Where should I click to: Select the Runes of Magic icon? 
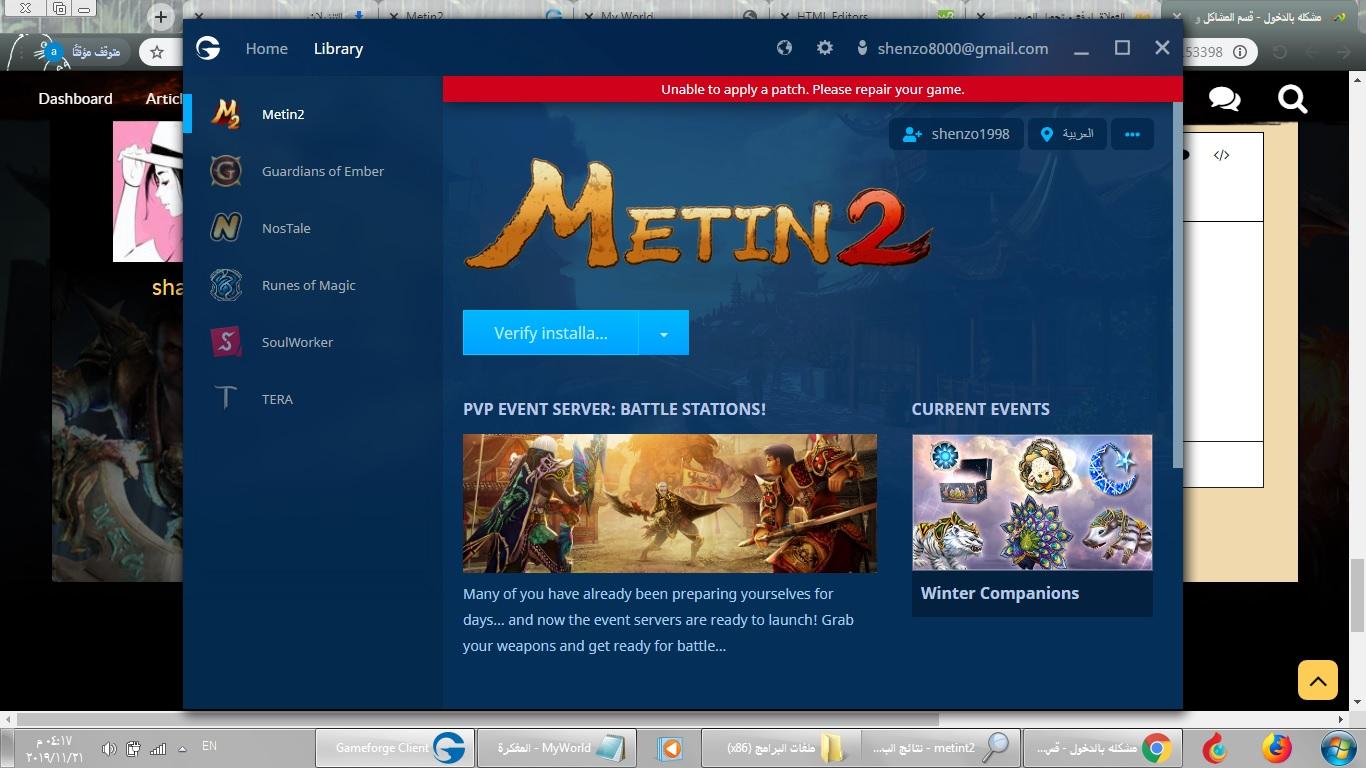[226, 285]
